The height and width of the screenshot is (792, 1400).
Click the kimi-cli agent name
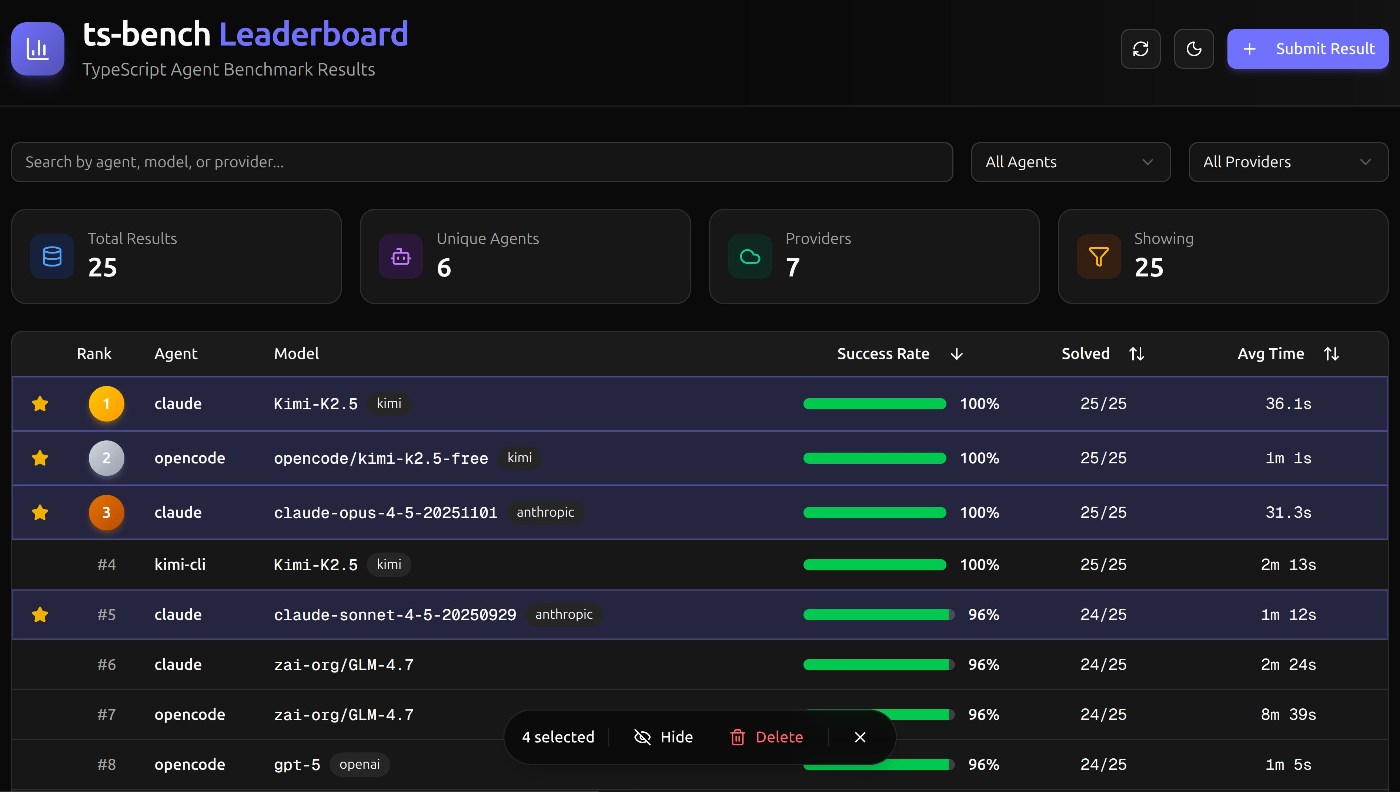180,564
